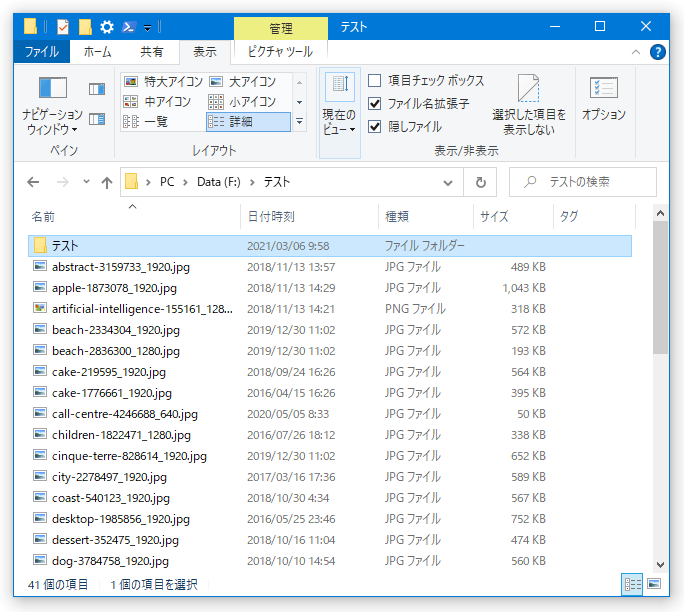Go up one folder level

[x=107, y=182]
